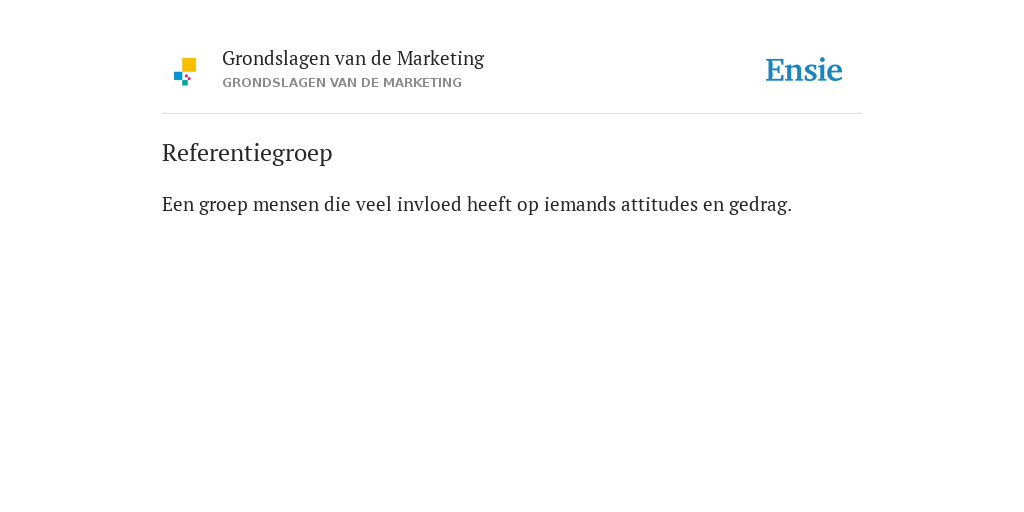This screenshot has width=1024, height=512.
Task: Click the small pink square in the logo
Action: pyautogui.click(x=188, y=77)
